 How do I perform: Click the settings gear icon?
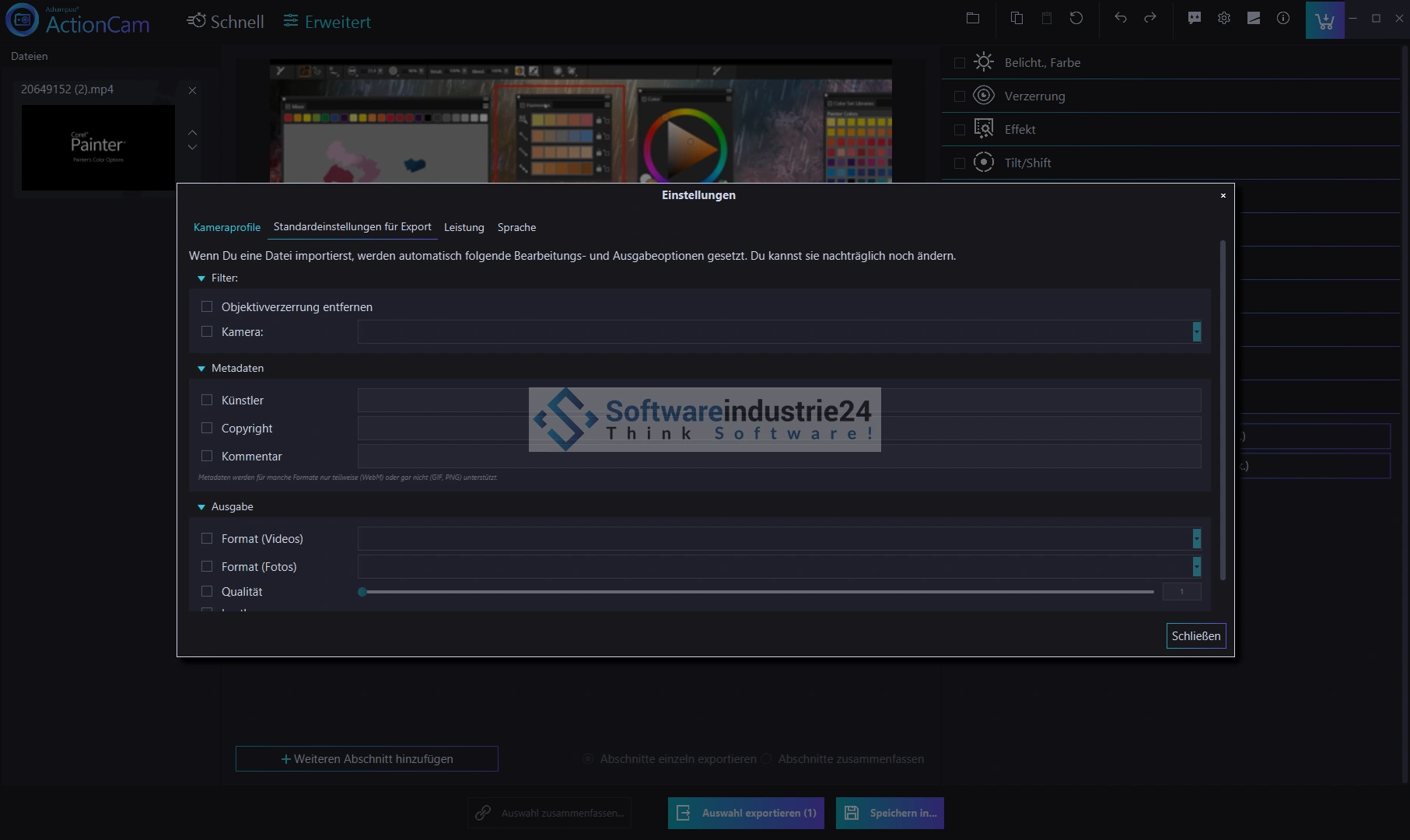point(1224,19)
